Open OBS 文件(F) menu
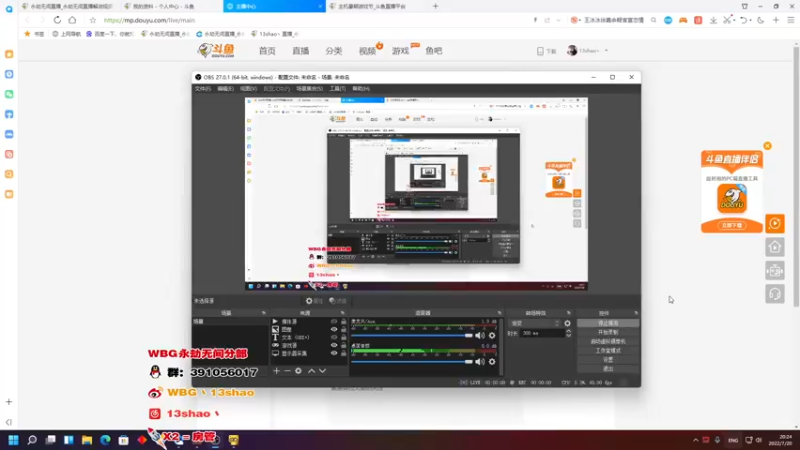The width and height of the screenshot is (800, 450). tap(203, 89)
